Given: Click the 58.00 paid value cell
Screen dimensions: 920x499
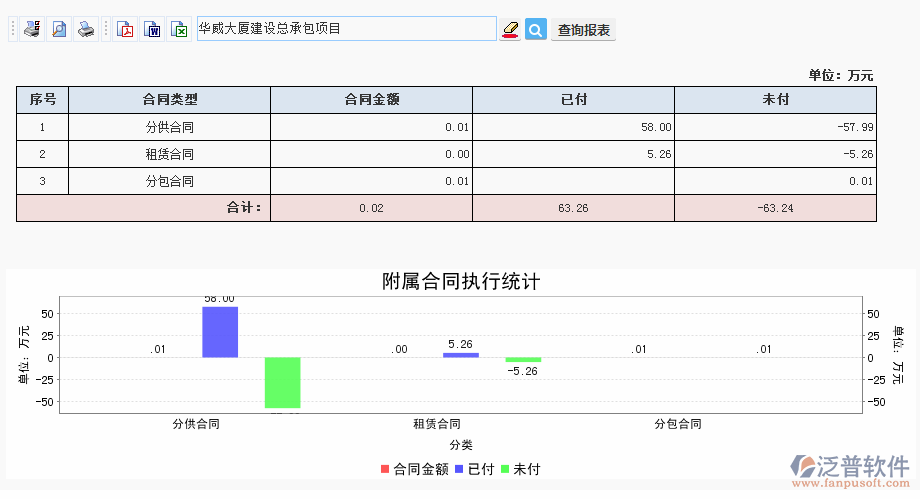Looking at the screenshot, I should (x=573, y=127).
